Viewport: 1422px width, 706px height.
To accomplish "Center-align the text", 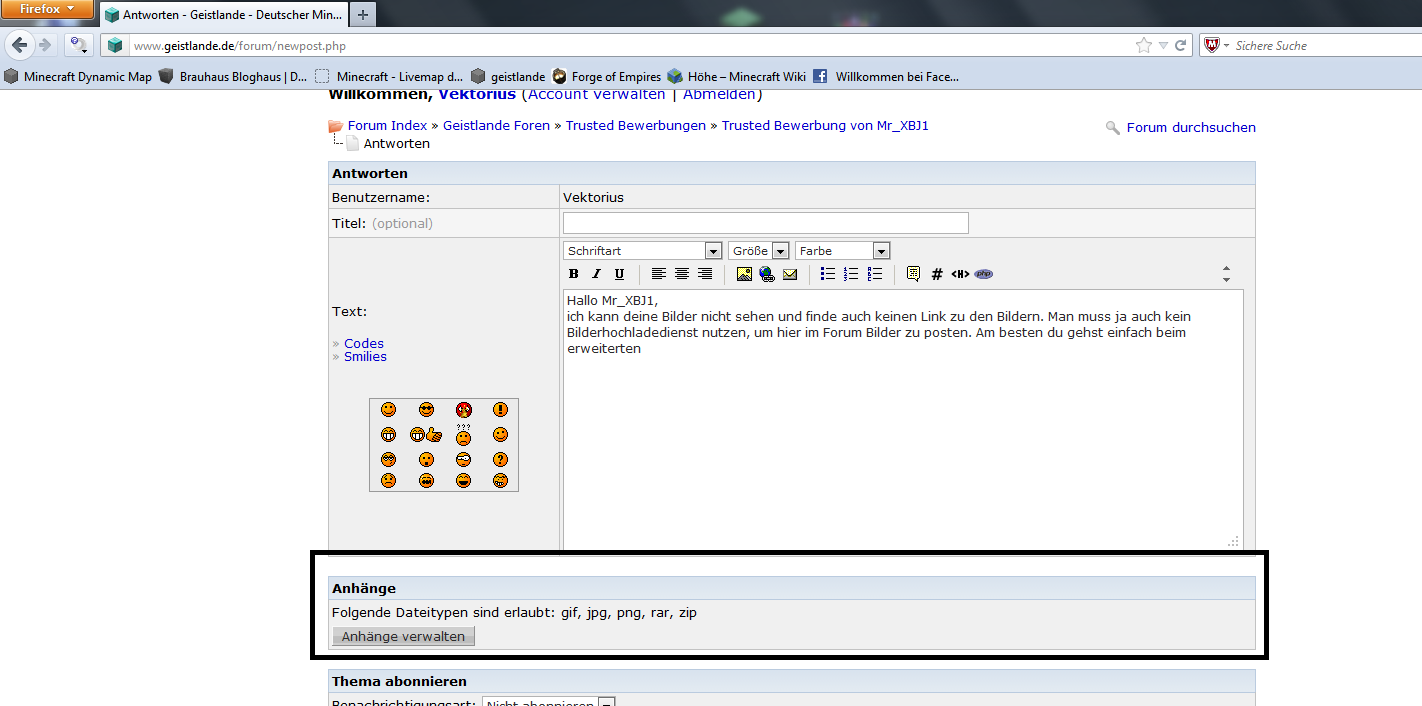I will coord(682,274).
